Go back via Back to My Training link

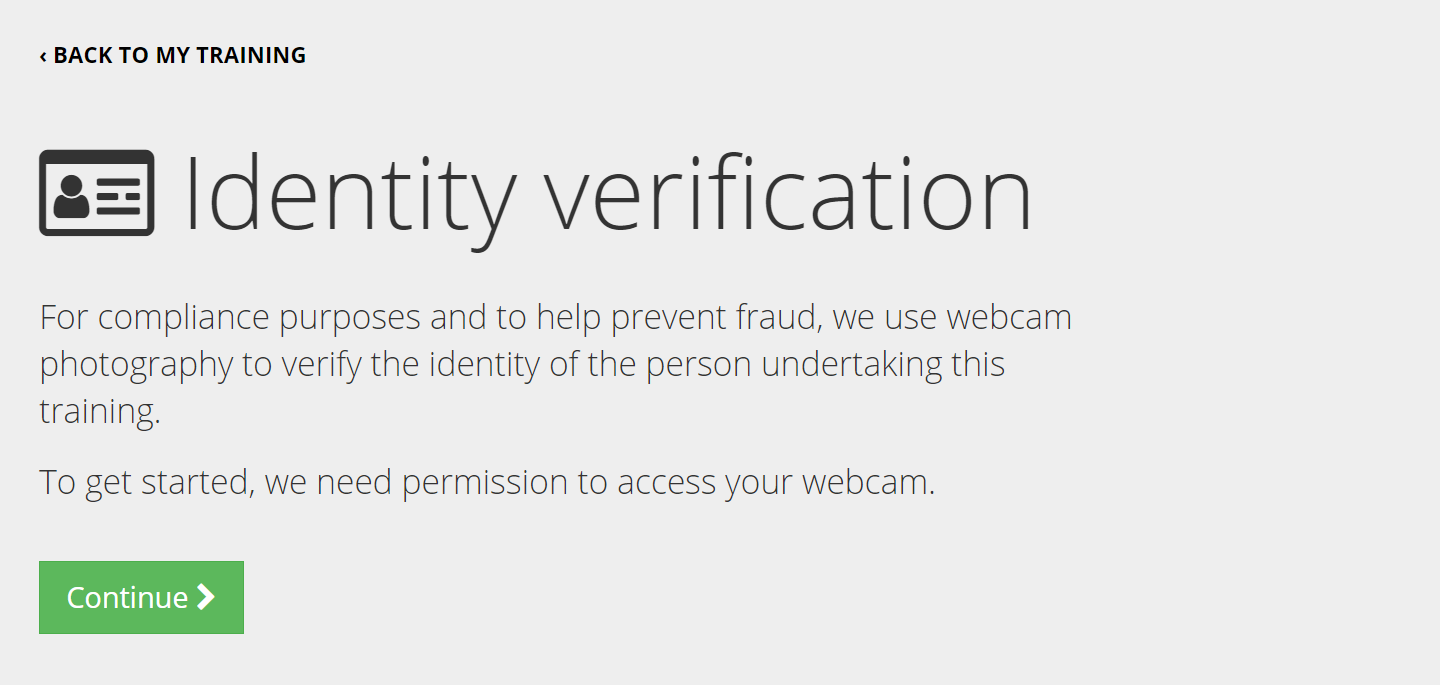click(173, 55)
